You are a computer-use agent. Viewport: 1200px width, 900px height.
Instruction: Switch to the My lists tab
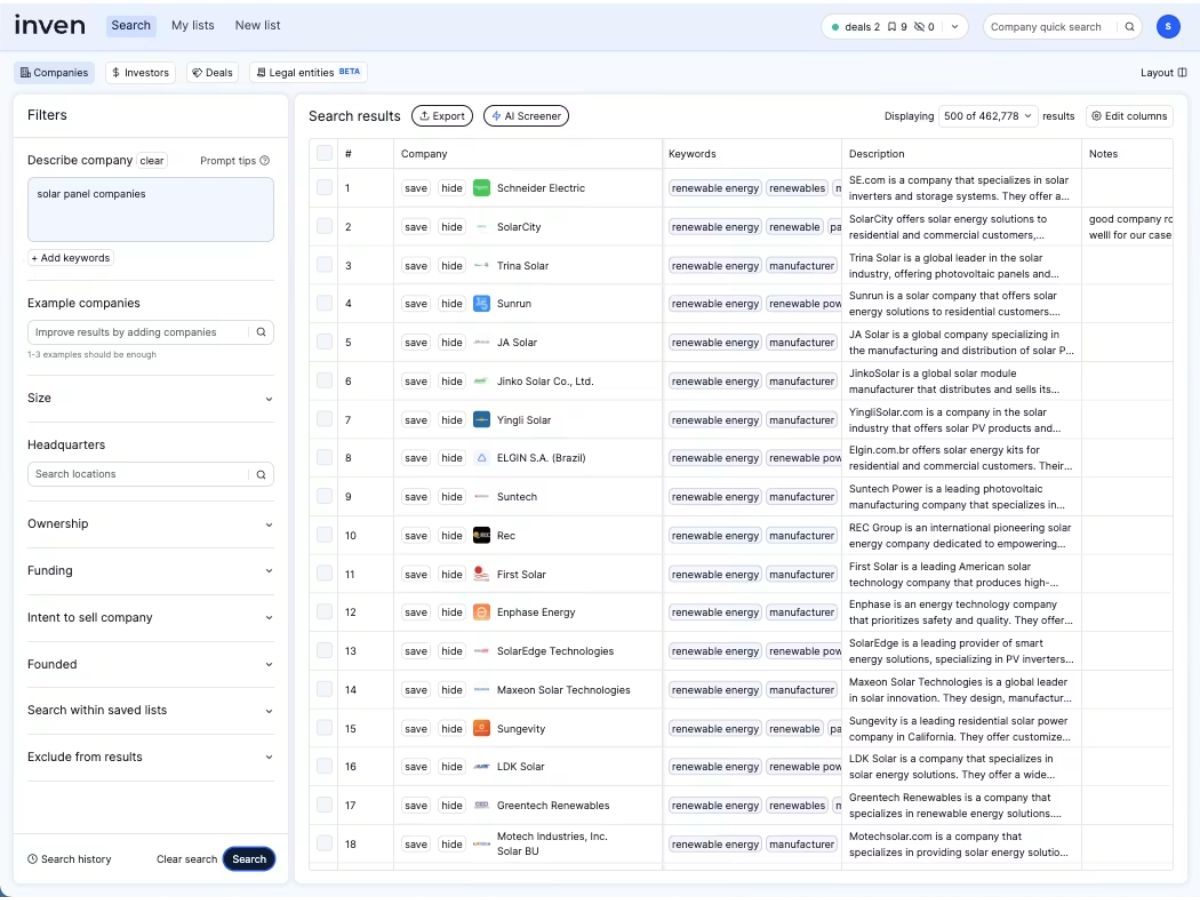click(193, 25)
